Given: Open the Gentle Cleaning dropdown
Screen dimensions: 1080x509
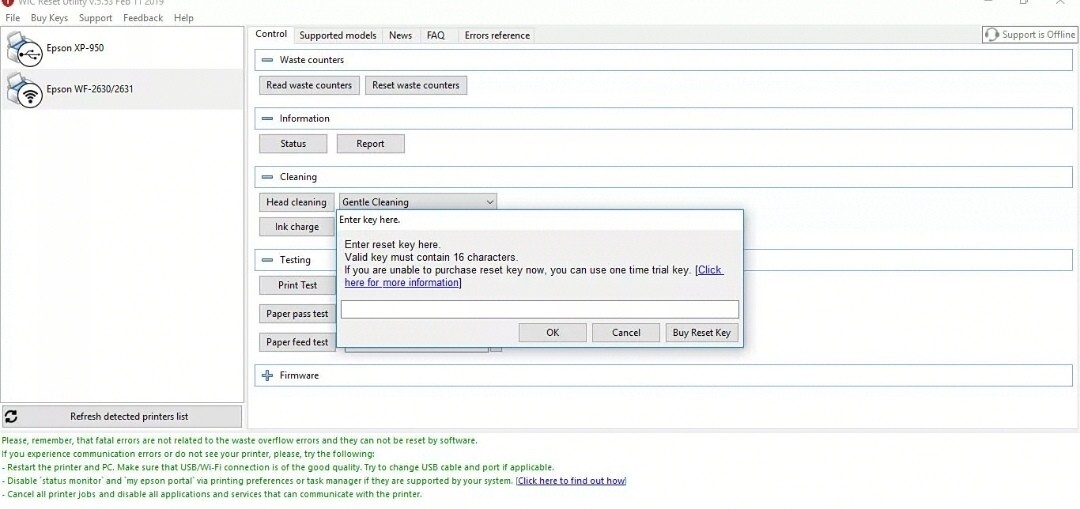Looking at the screenshot, I should coord(489,202).
